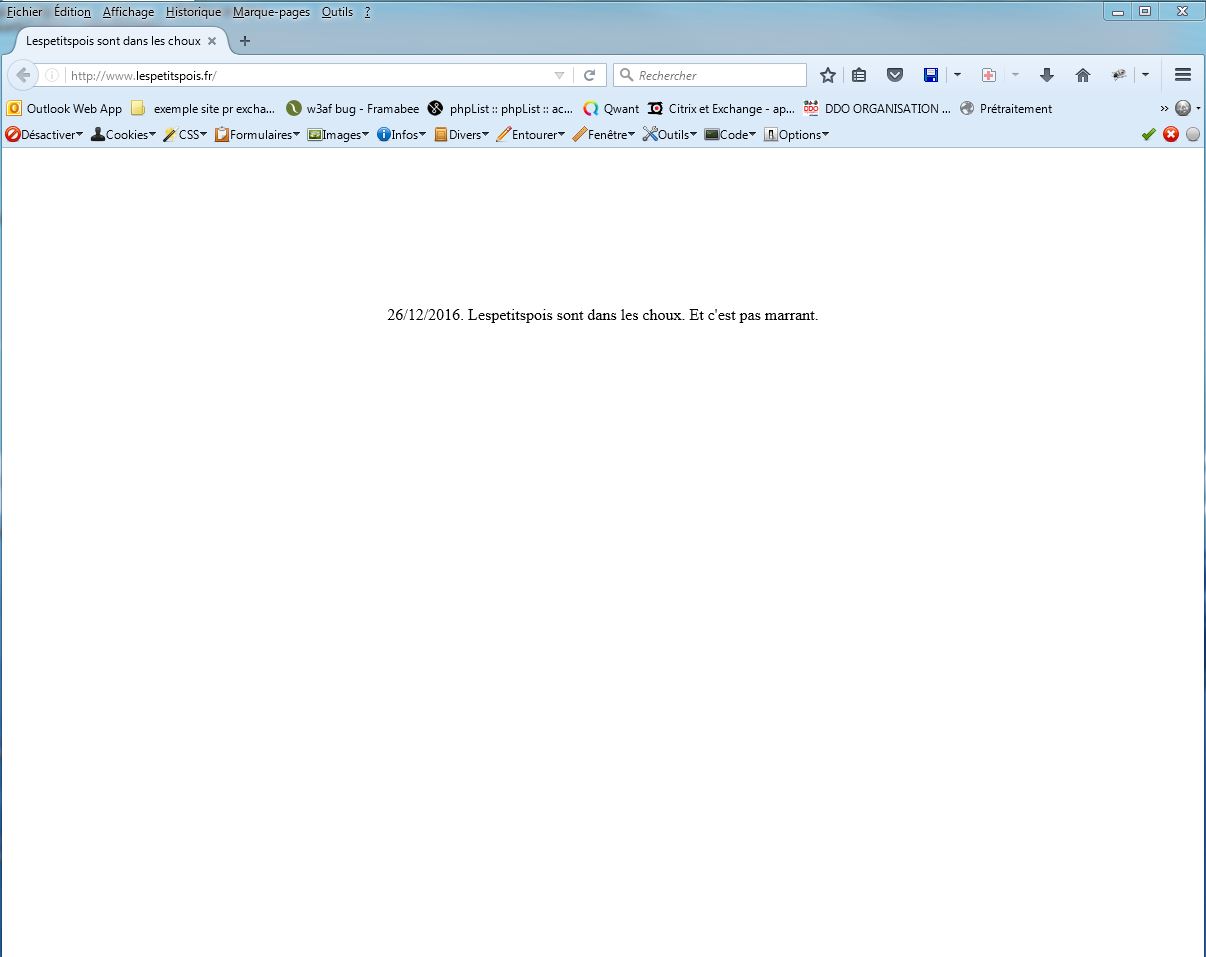Expand the CSS toolbar dropdown

pyautogui.click(x=186, y=135)
